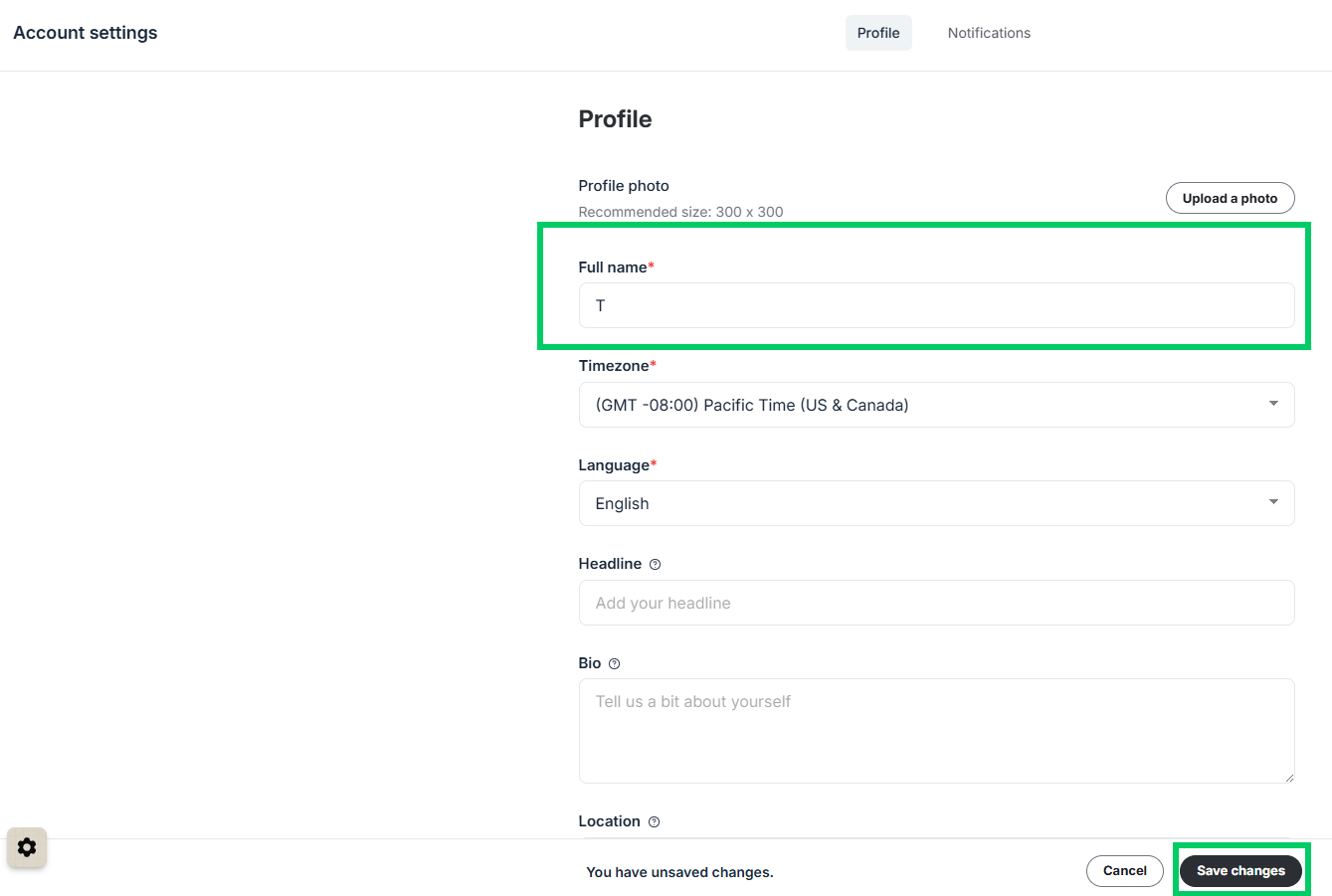Switch to the Notifications tab

(x=989, y=33)
